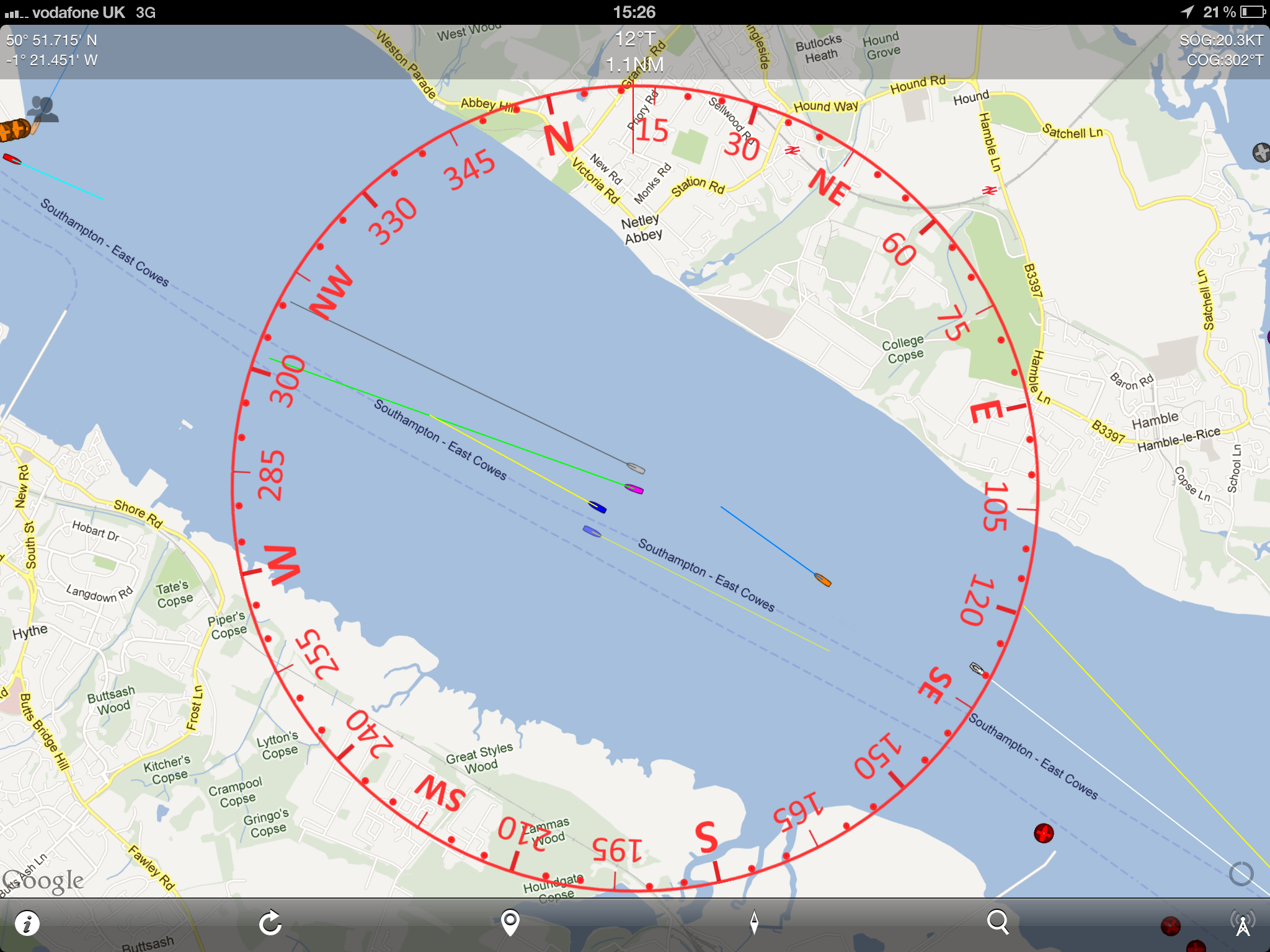Tap the grey circular marker at right edge
This screenshot has width=1270, height=952.
(1261, 152)
